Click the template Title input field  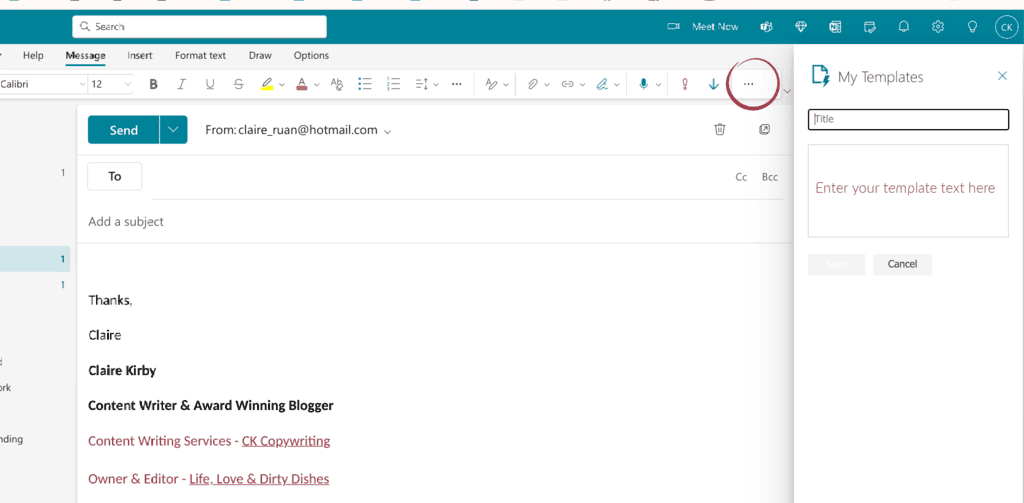click(908, 120)
